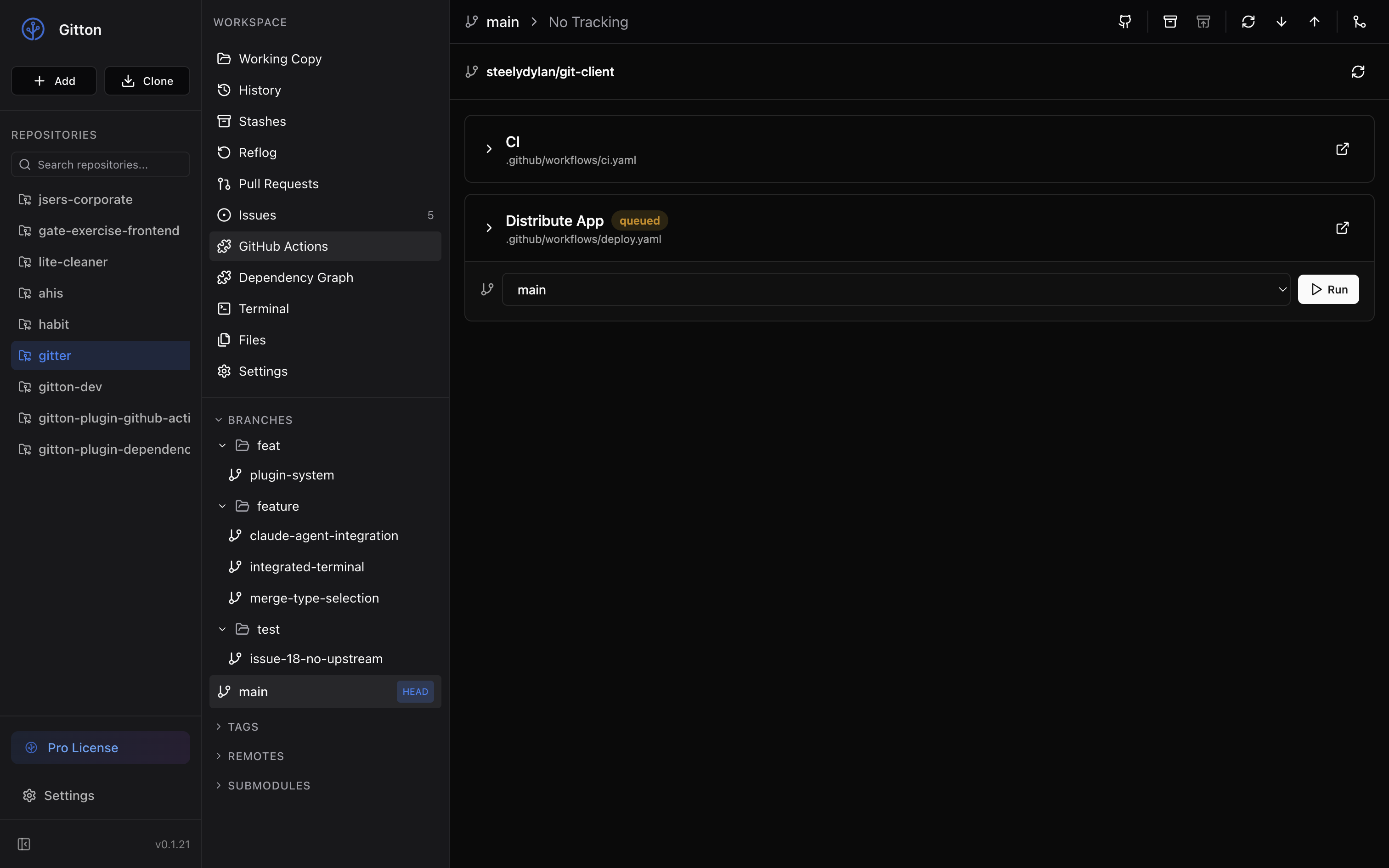Expand the CI workflow row
The width and height of the screenshot is (1389, 868).
pos(488,149)
